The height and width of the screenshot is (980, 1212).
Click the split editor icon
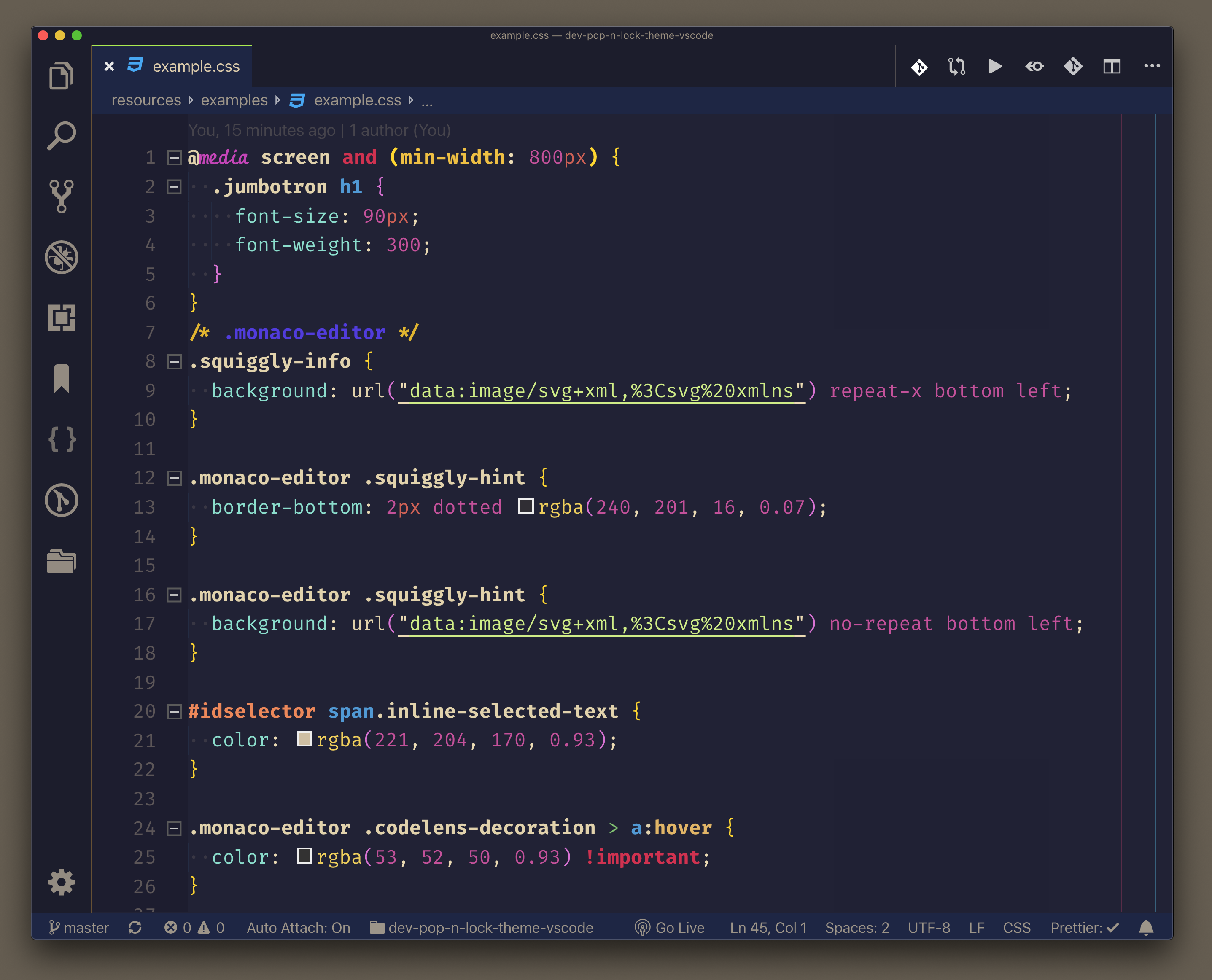(1112, 67)
